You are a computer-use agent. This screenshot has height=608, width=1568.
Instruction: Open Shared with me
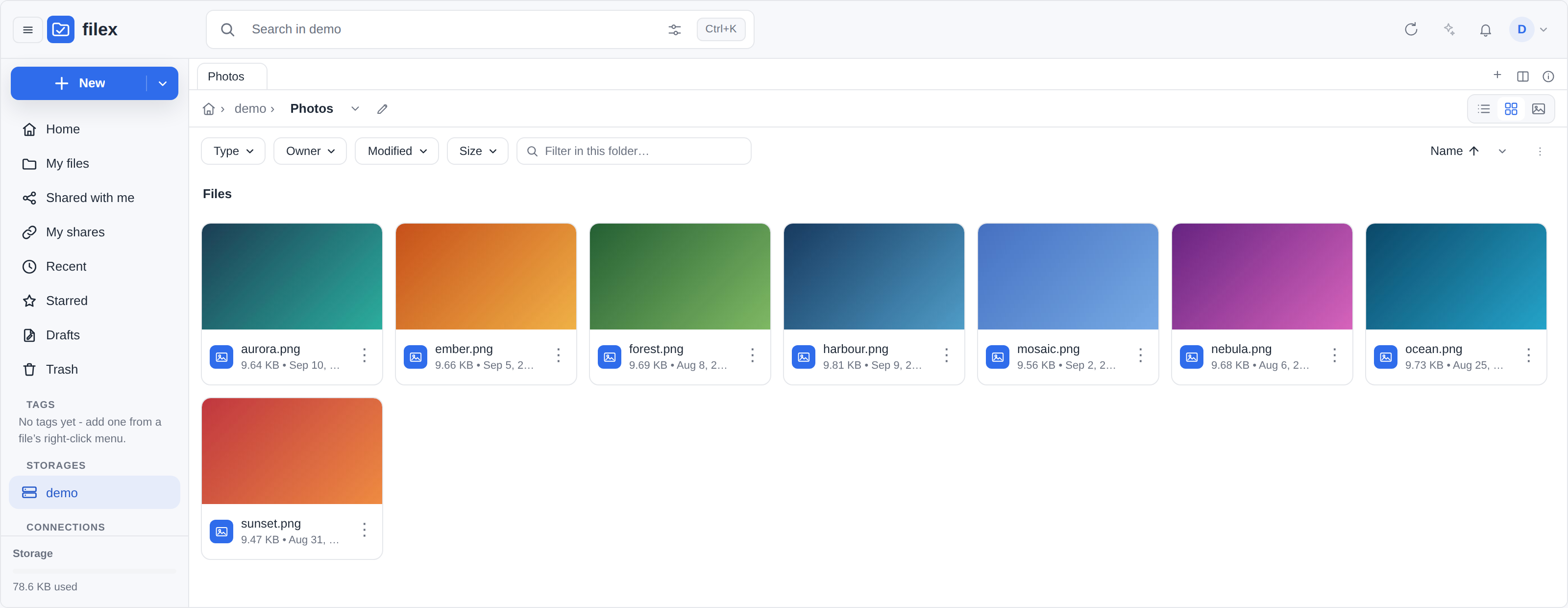pos(95,198)
